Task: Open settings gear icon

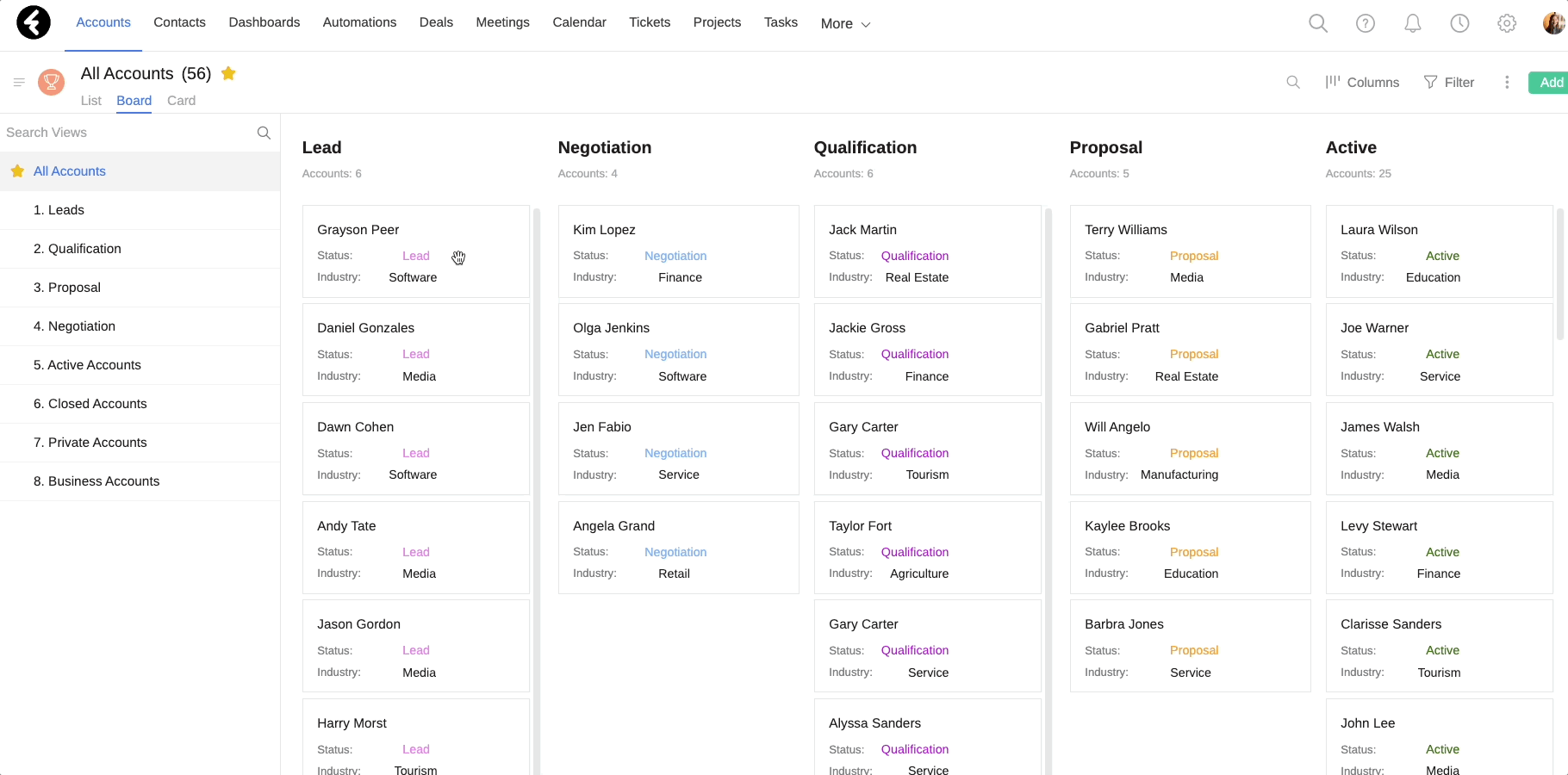Action: tap(1507, 23)
